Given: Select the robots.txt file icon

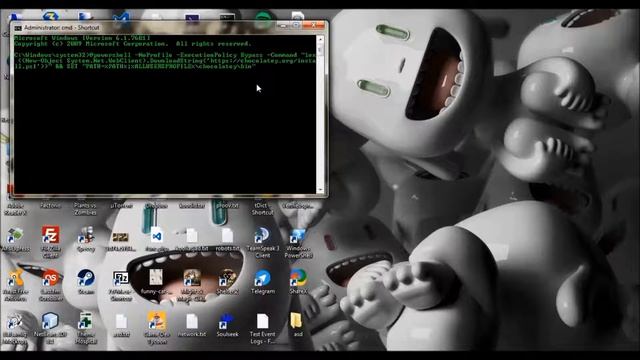Looking at the screenshot, I should click(227, 235).
